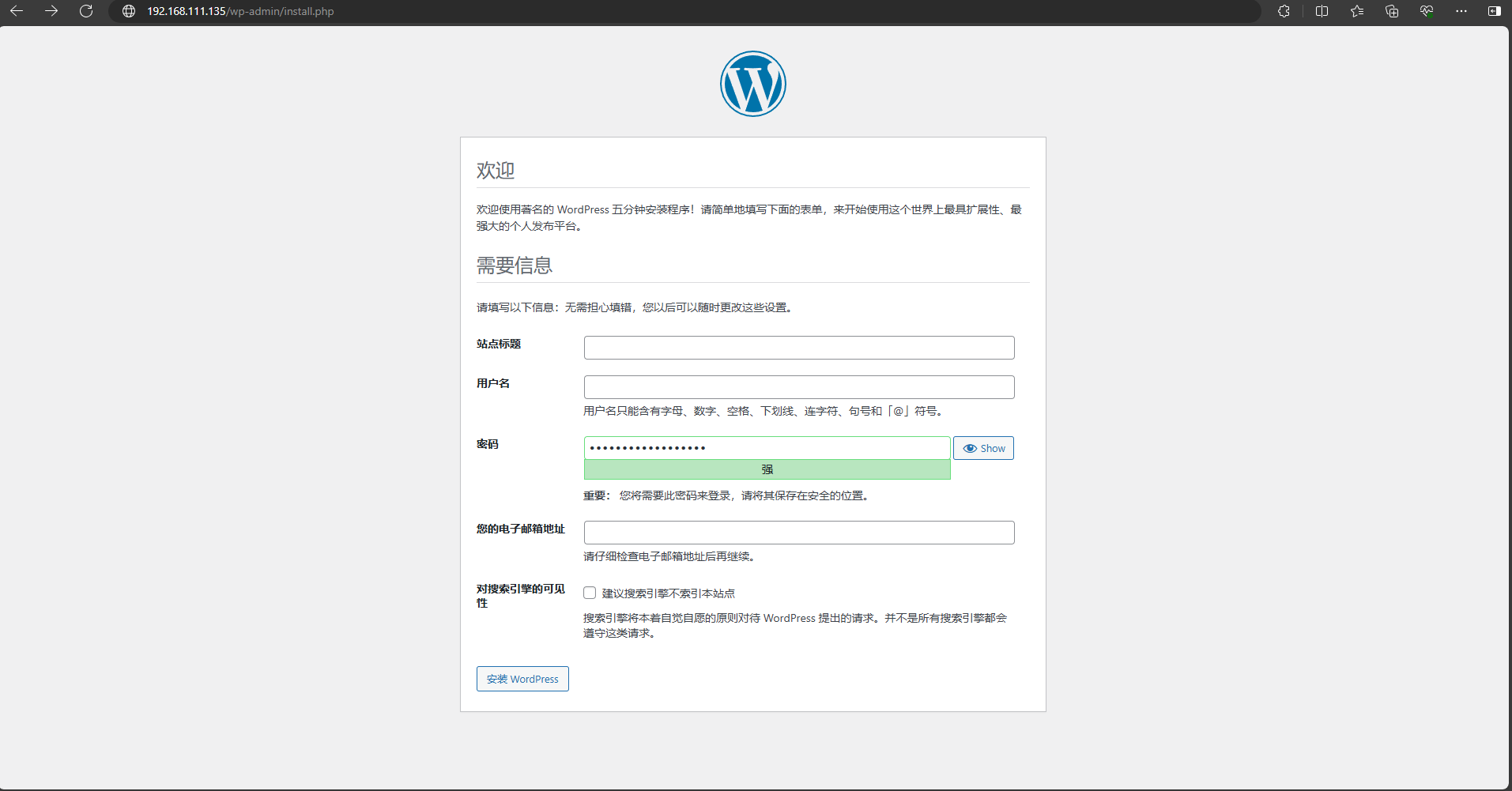Open the browser Settings and more menu
1512x791 pixels.
[1461, 11]
